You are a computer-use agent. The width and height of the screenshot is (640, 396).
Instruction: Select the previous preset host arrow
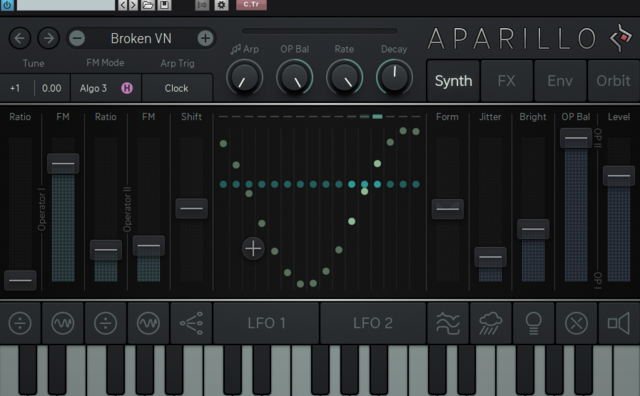[x=122, y=5]
